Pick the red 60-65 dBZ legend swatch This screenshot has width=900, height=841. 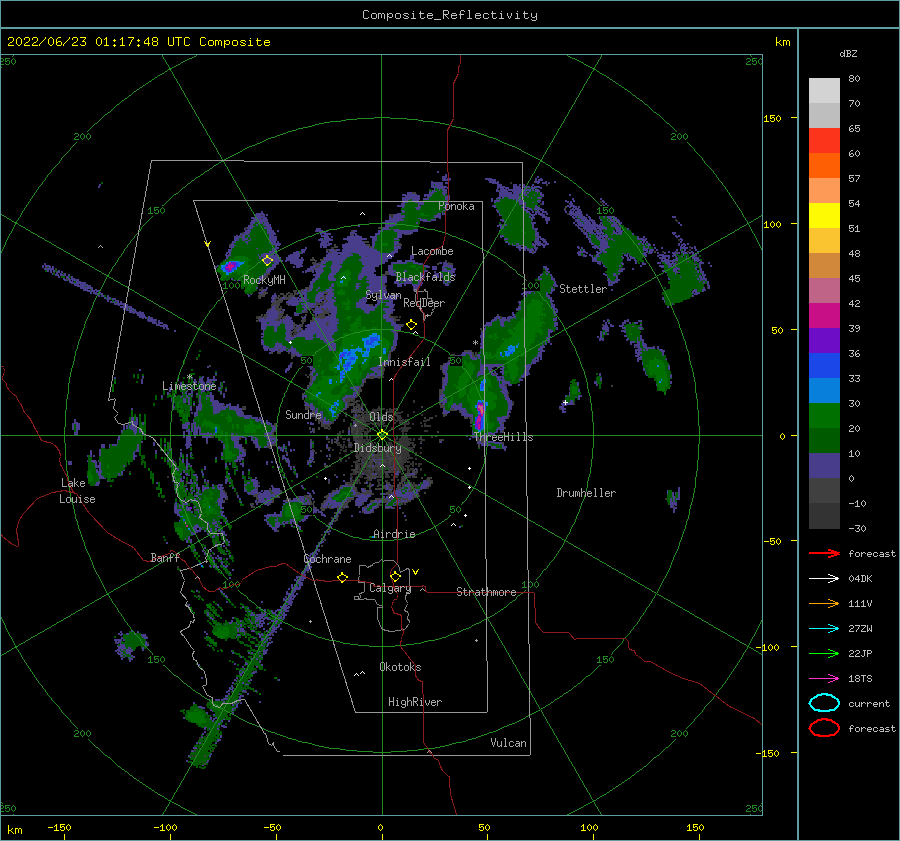[x=824, y=140]
